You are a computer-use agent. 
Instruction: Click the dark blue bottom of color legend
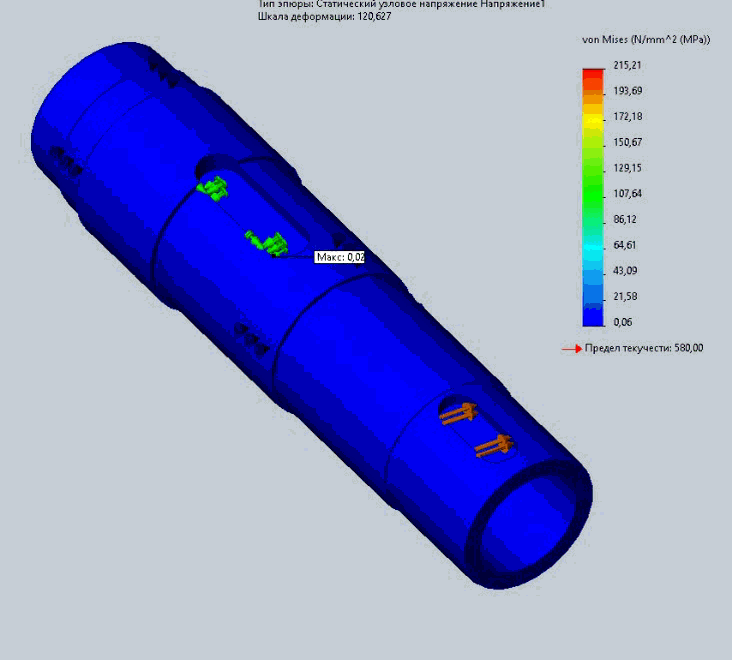[x=594, y=316]
